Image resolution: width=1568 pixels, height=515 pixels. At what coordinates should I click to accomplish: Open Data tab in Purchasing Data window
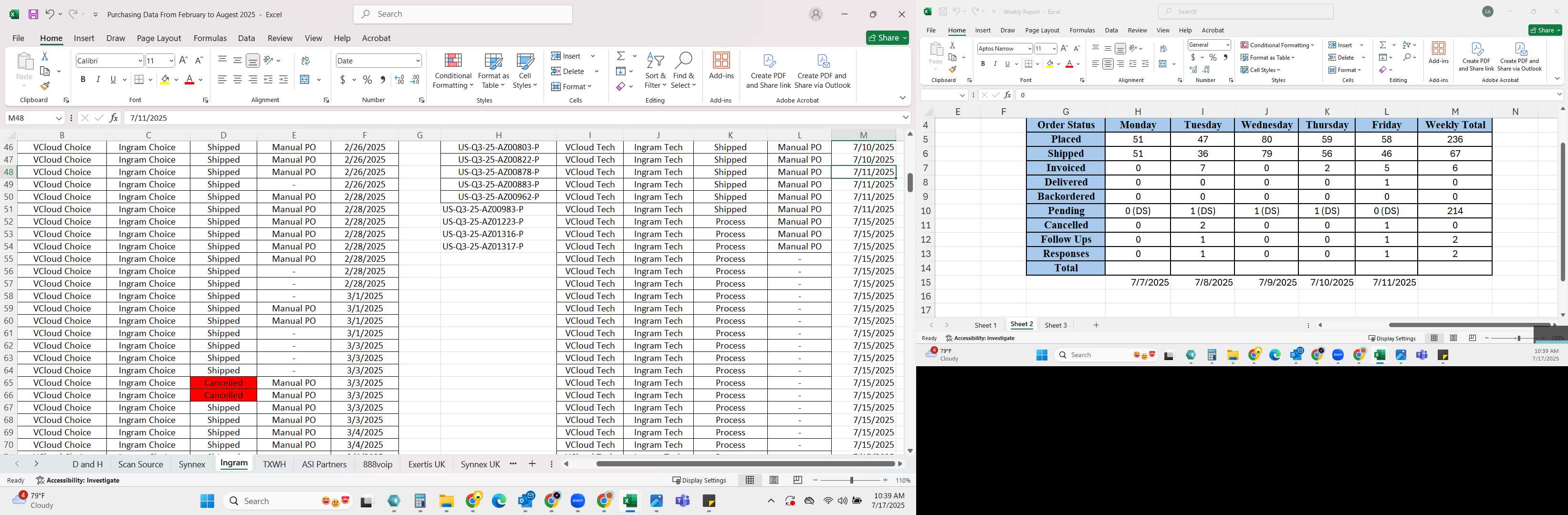pos(247,38)
